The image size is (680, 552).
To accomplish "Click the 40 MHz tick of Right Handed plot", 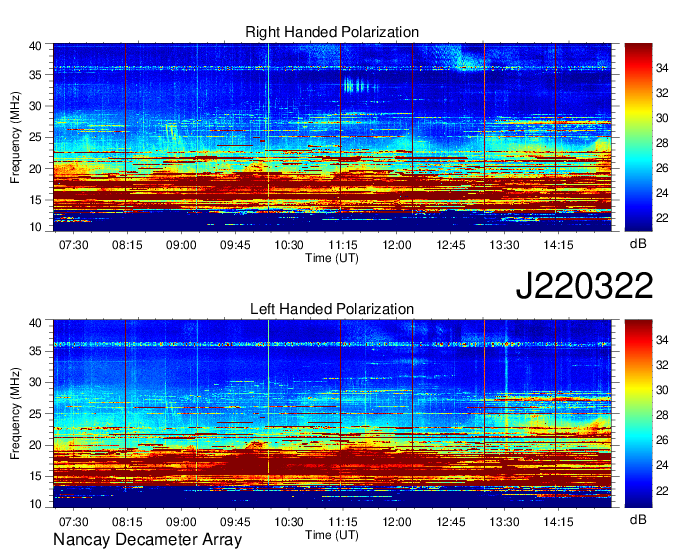I will 35,46.
